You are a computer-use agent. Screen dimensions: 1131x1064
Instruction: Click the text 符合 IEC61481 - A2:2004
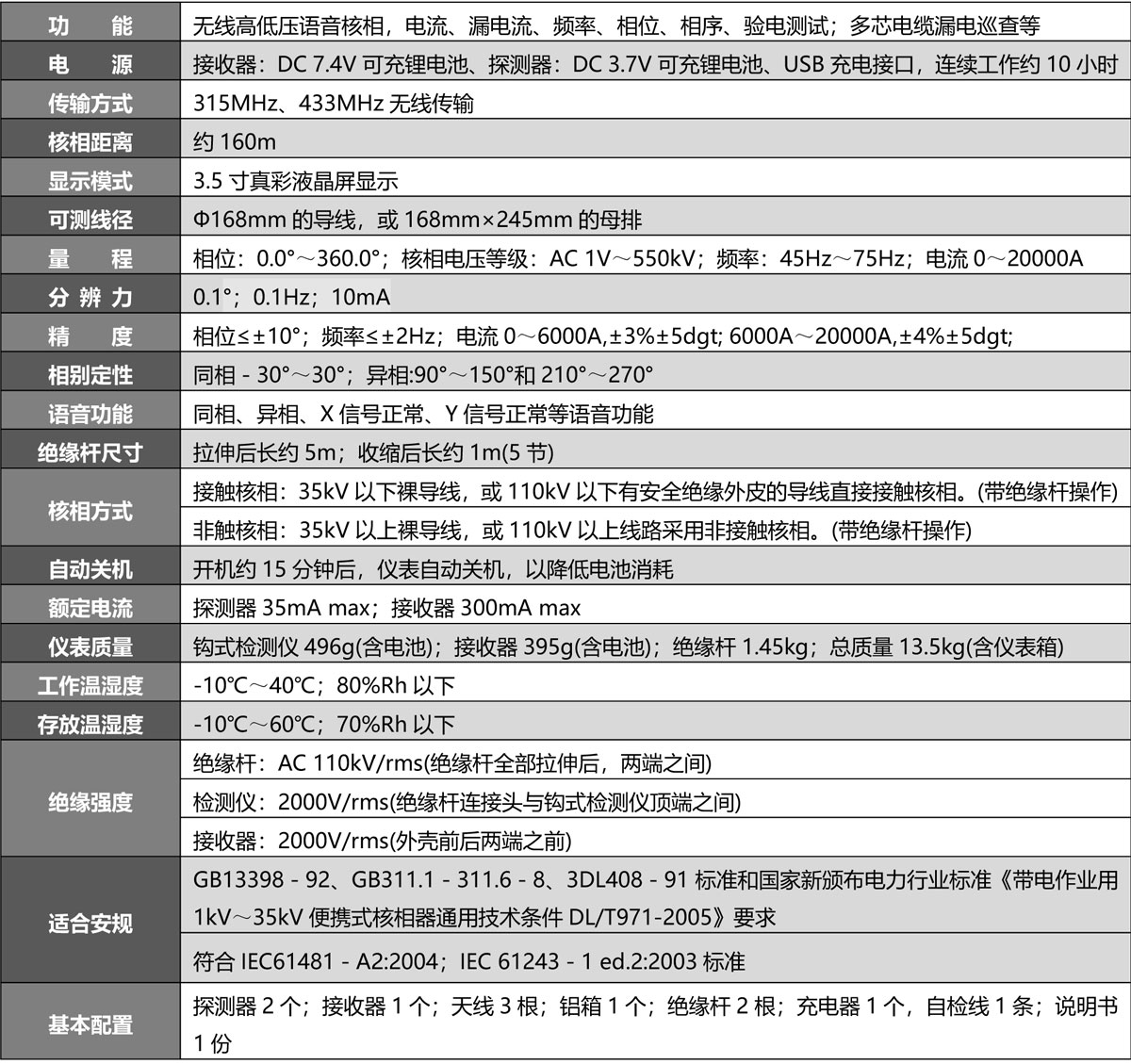315,961
